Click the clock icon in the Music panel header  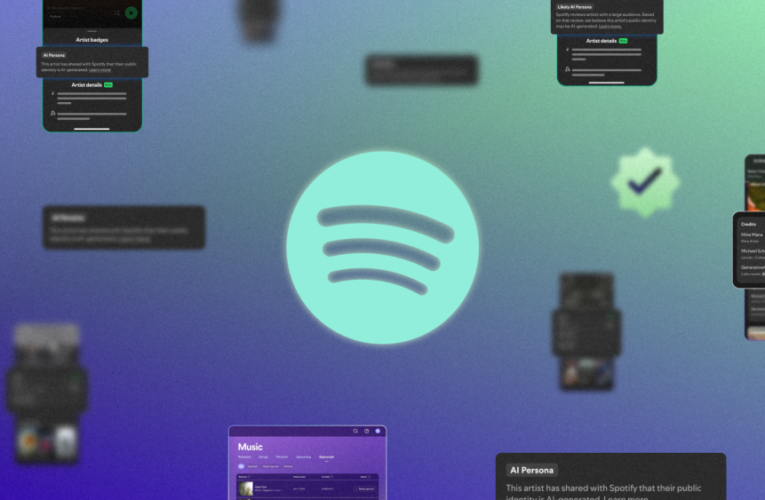pyautogui.click(x=366, y=431)
